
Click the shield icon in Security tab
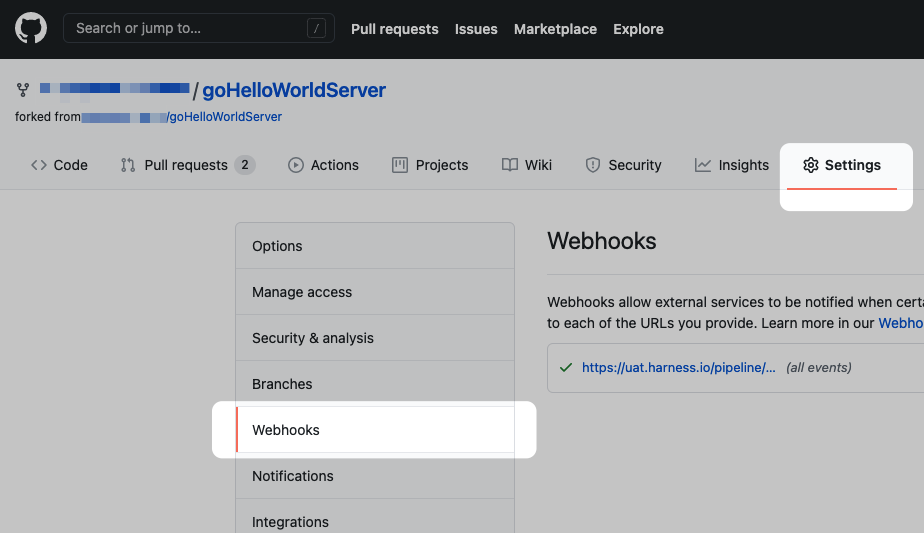coord(593,165)
